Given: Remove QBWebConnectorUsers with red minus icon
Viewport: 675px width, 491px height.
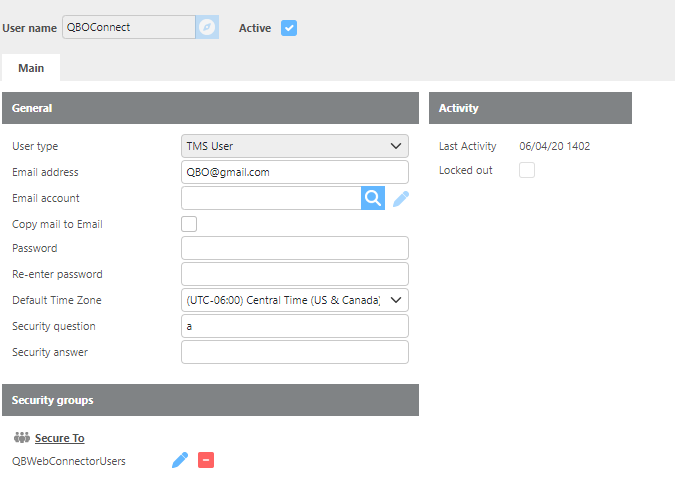Looking at the screenshot, I should [206, 460].
